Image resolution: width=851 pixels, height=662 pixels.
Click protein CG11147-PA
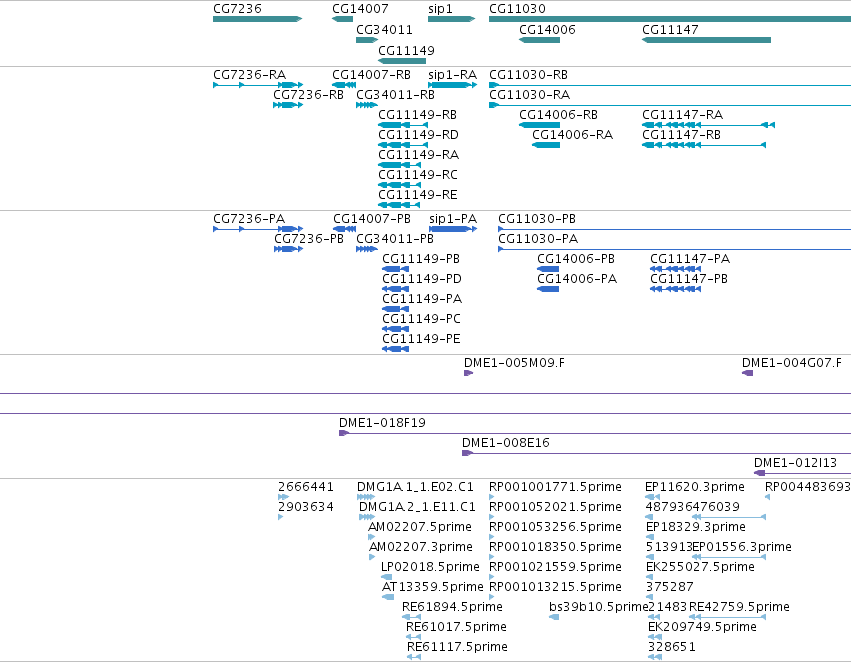point(676,269)
